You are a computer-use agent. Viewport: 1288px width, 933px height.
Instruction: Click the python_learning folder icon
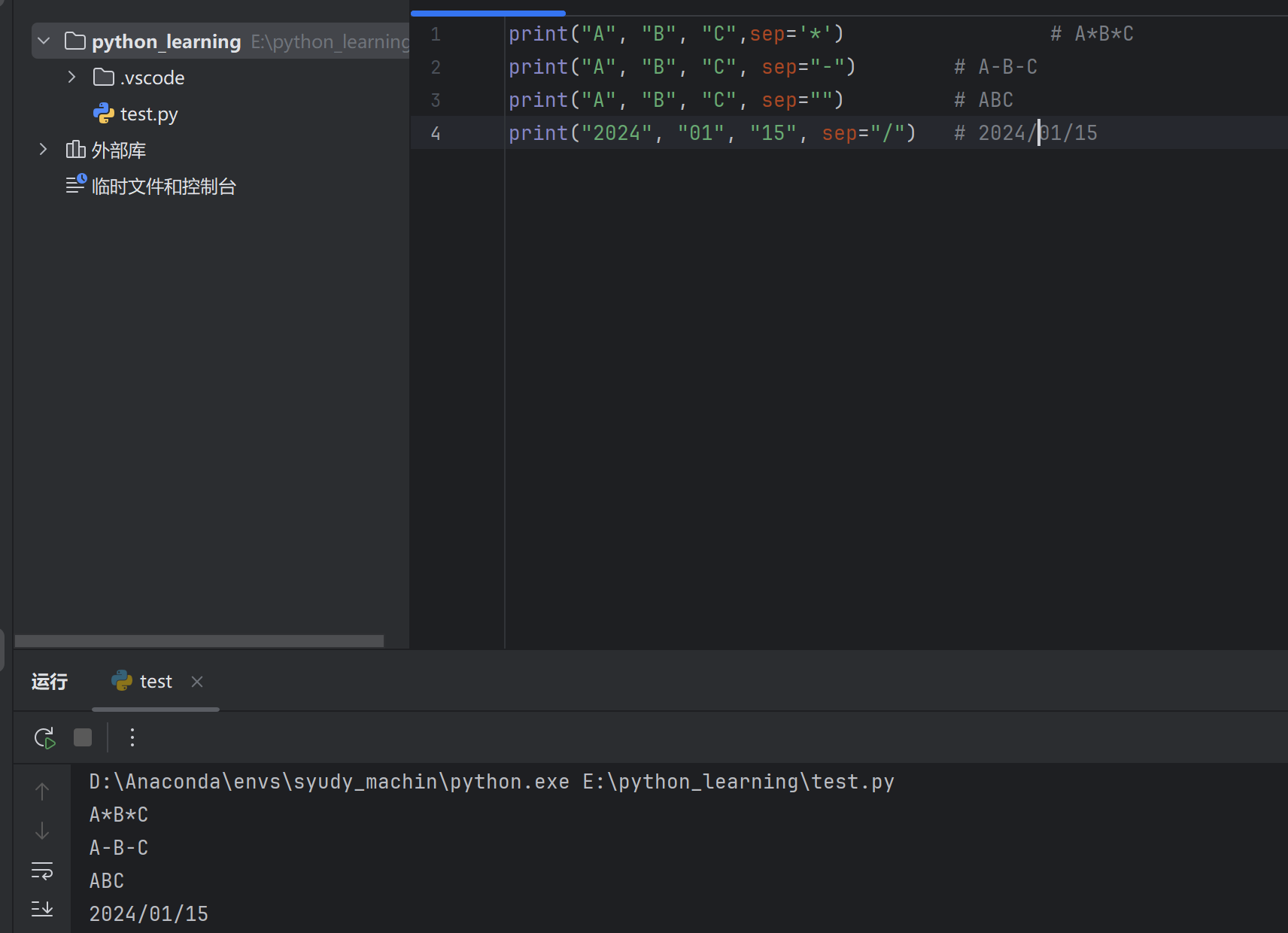[75, 41]
